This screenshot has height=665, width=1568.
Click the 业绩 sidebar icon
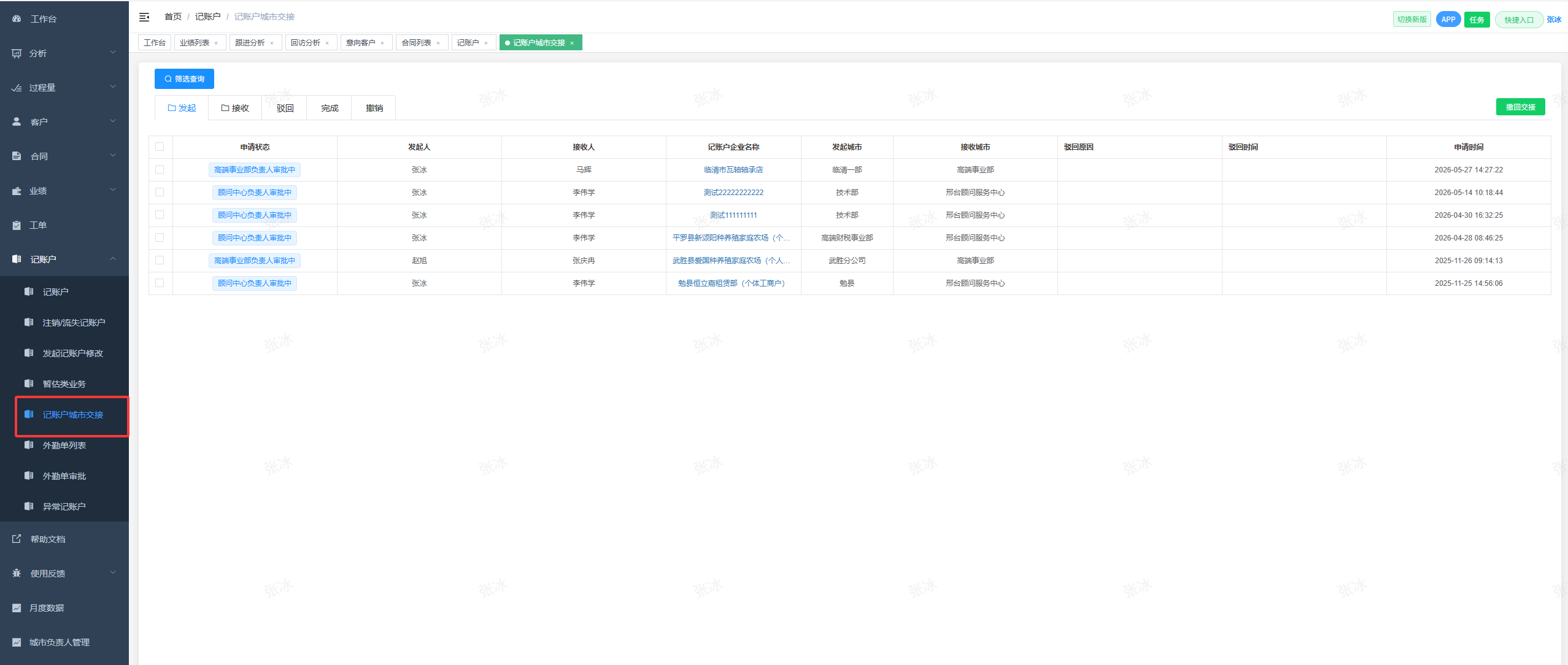point(17,191)
